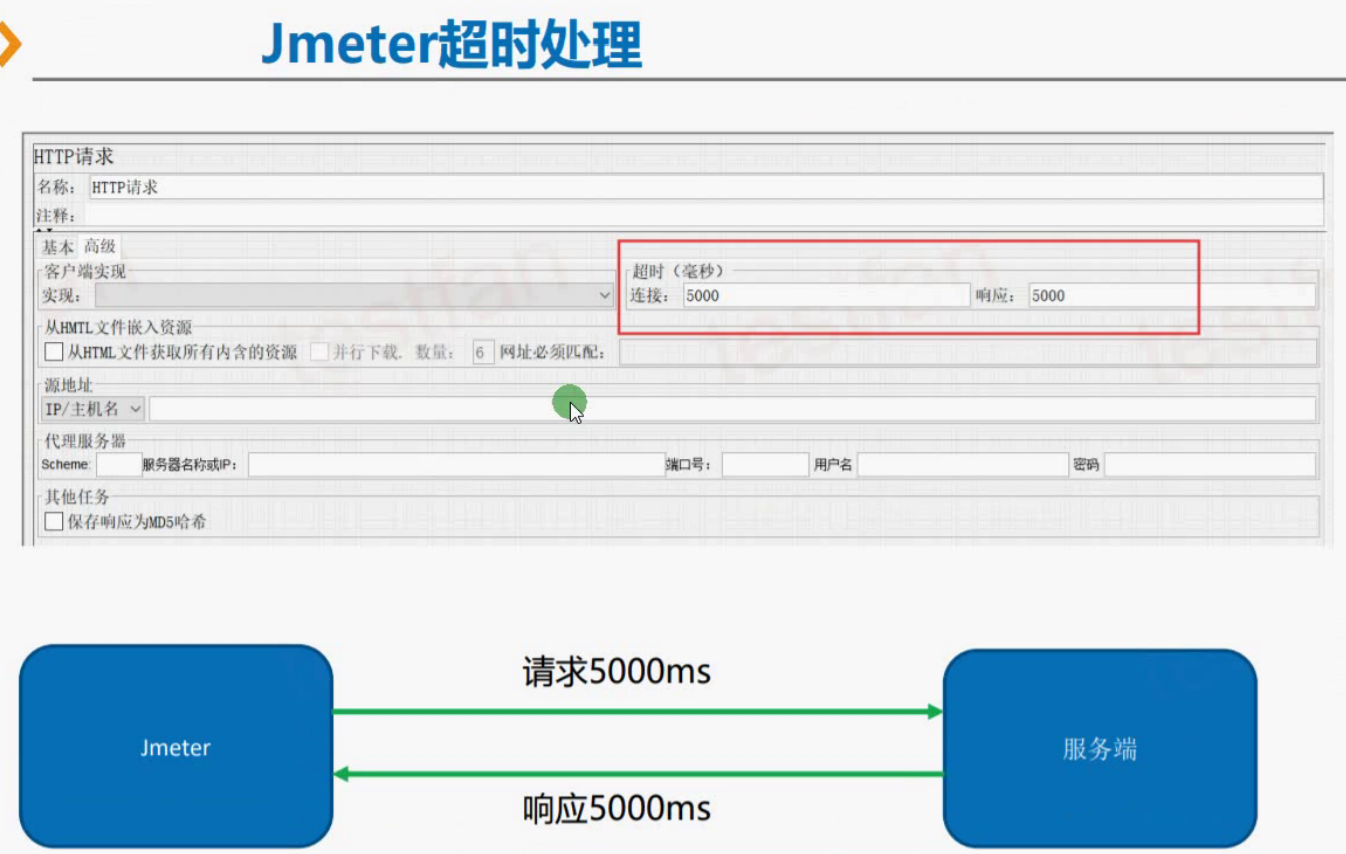Viewport: 1346px width, 854px height.
Task: Click the 响应 timeout field showing 5000
Action: (x=1172, y=295)
